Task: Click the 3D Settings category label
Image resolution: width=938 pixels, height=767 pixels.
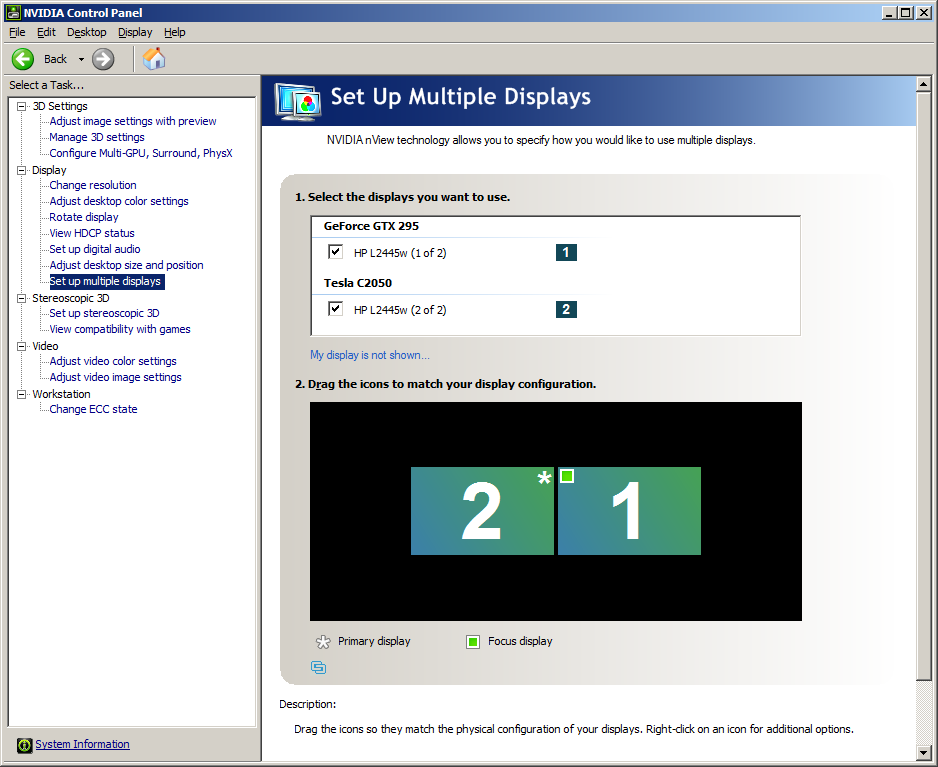Action: coord(60,106)
